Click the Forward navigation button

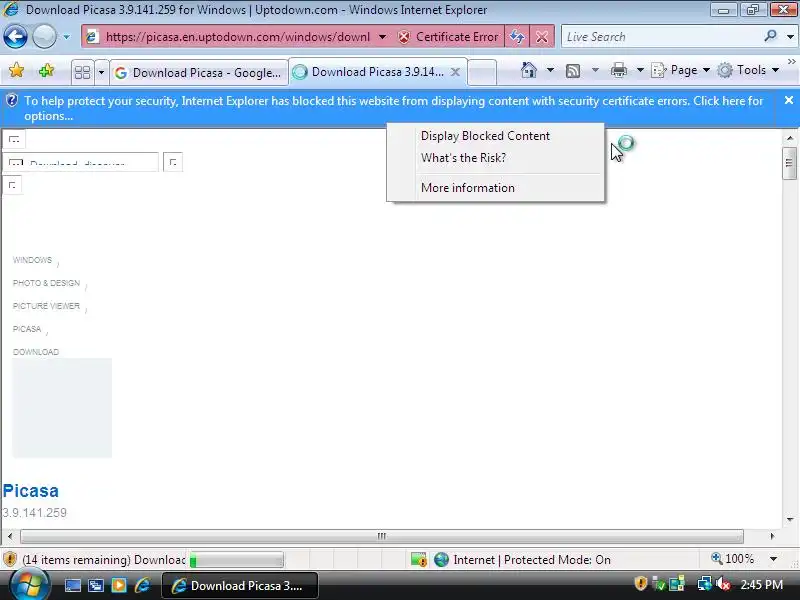pyautogui.click(x=44, y=37)
